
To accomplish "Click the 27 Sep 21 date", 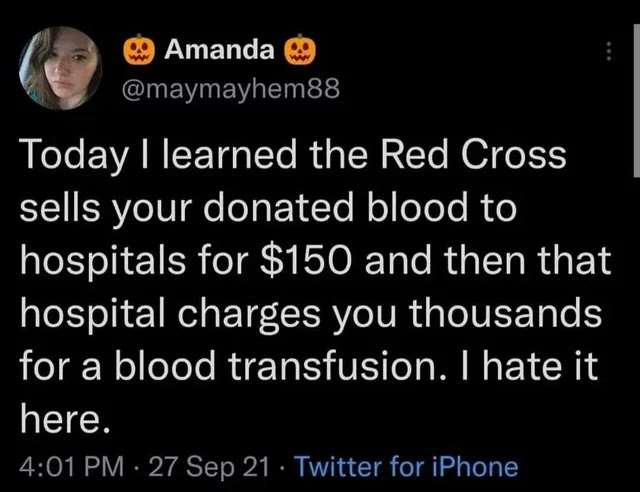I will [209, 466].
